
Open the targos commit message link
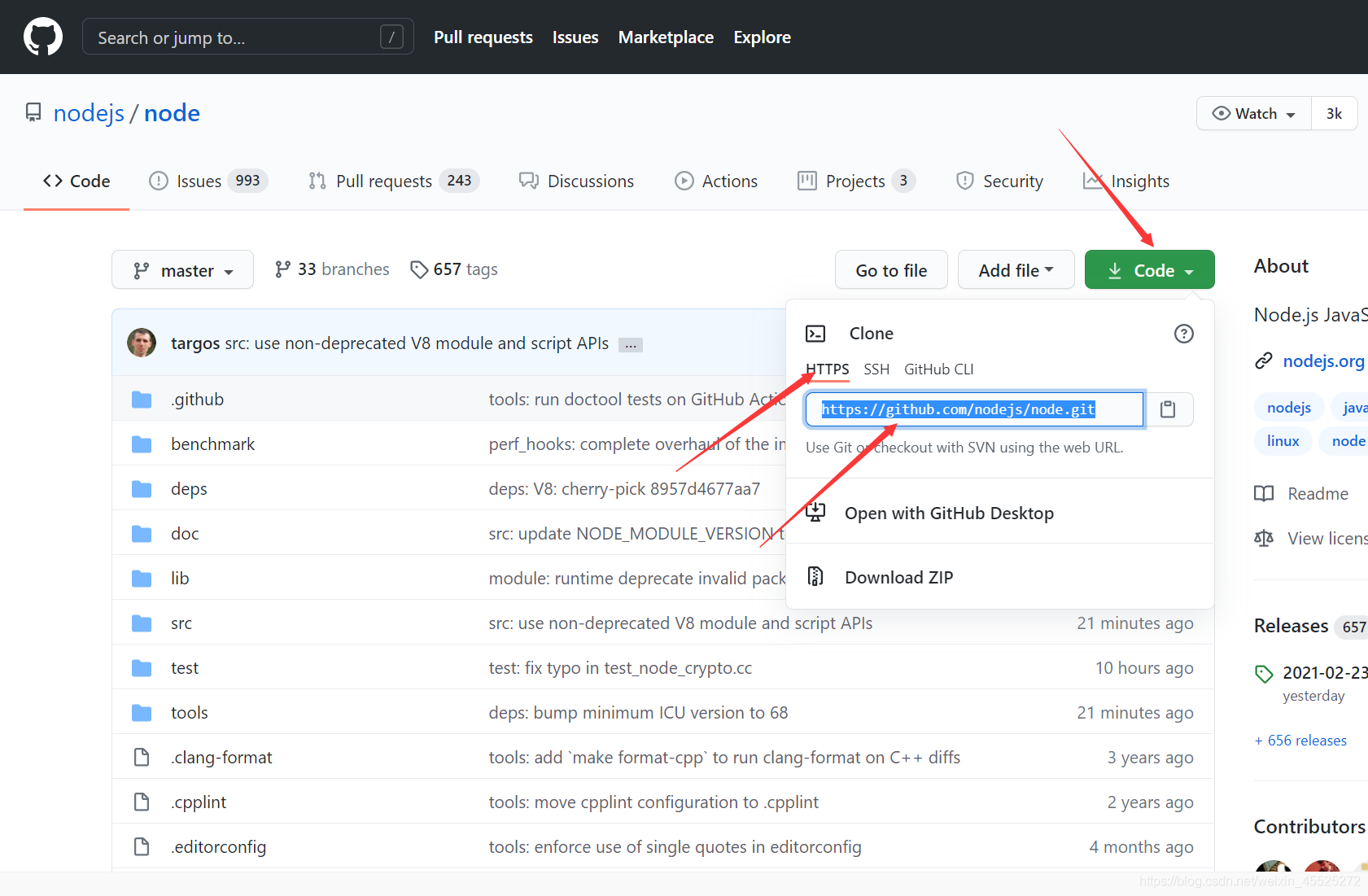[x=417, y=343]
